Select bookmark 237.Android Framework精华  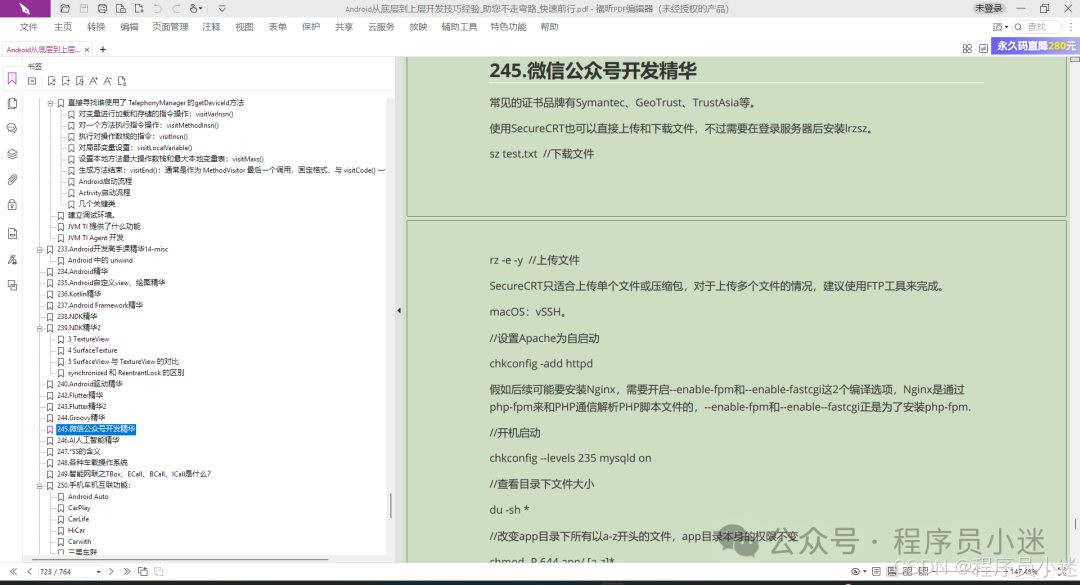100,305
